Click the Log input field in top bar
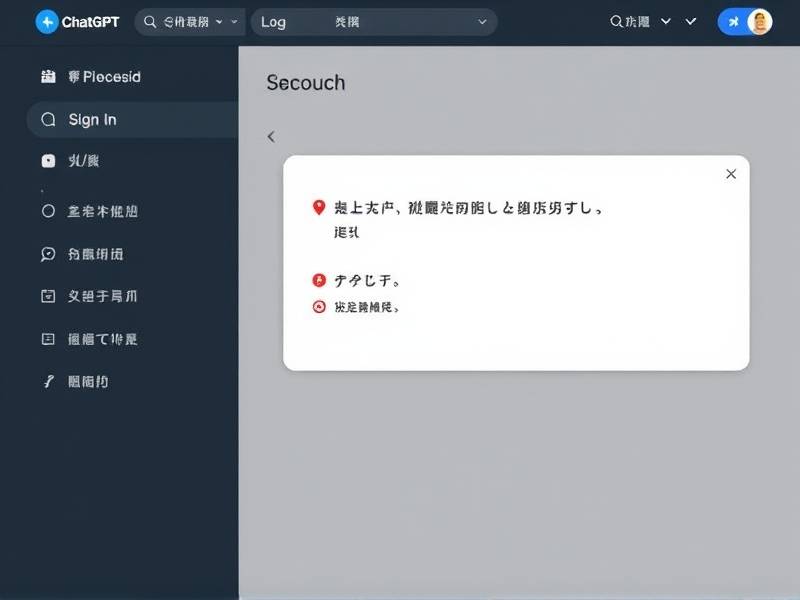The image size is (800, 600). pyautogui.click(x=370, y=22)
